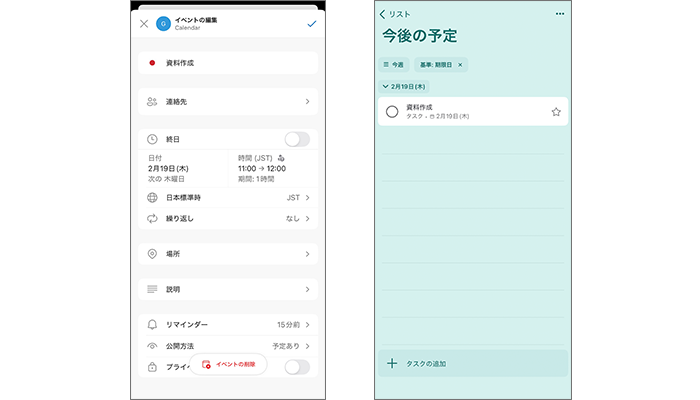Close the event editor with X
Image resolution: width=700 pixels, height=400 pixels.
pos(144,24)
